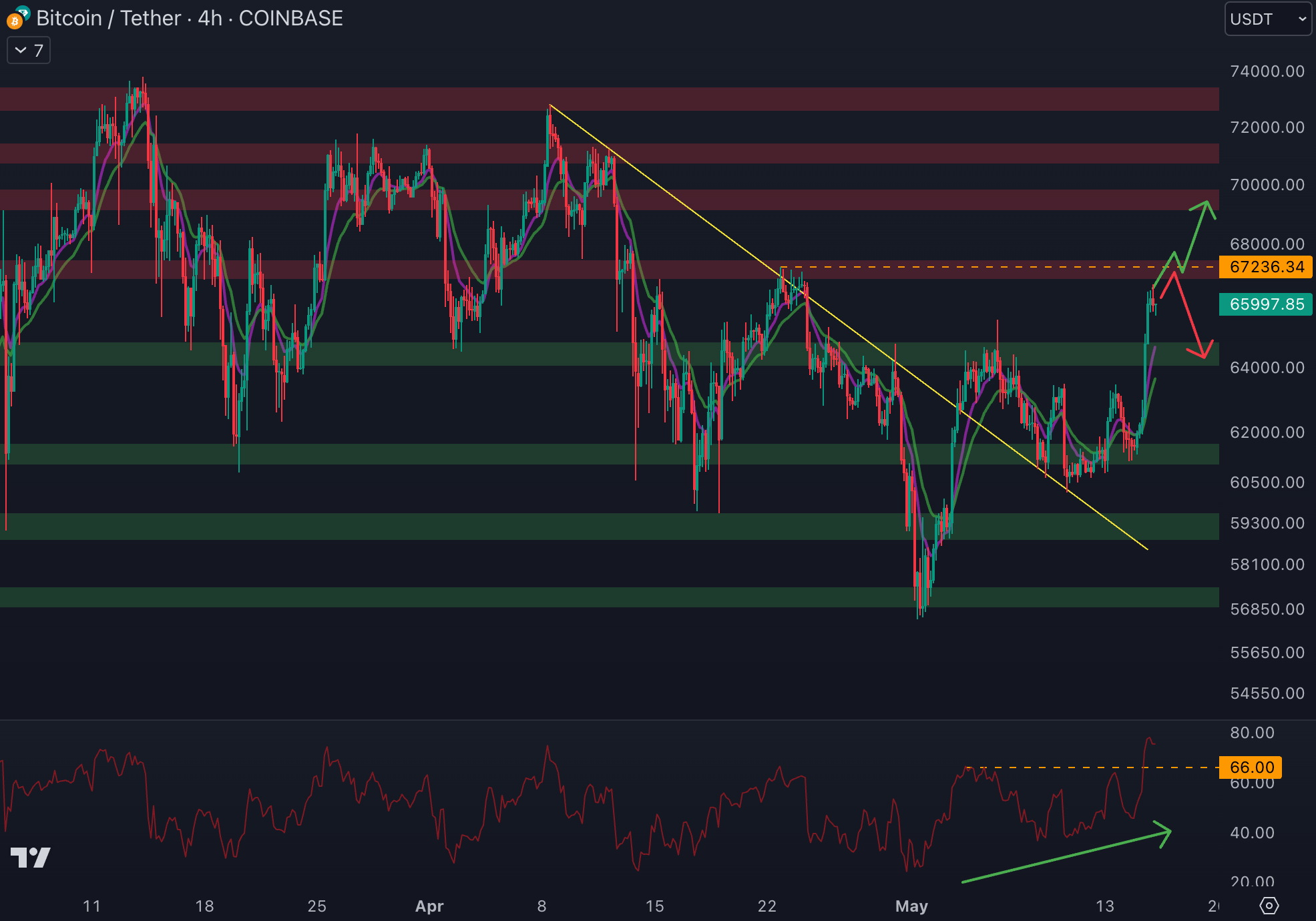Viewport: 1316px width, 921px height.
Task: Select the red downward arrow drawing
Action: tap(1190, 314)
